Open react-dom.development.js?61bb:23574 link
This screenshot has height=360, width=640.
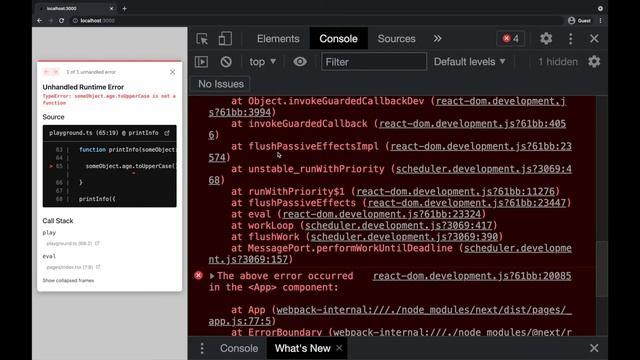pyautogui.click(x=481, y=147)
